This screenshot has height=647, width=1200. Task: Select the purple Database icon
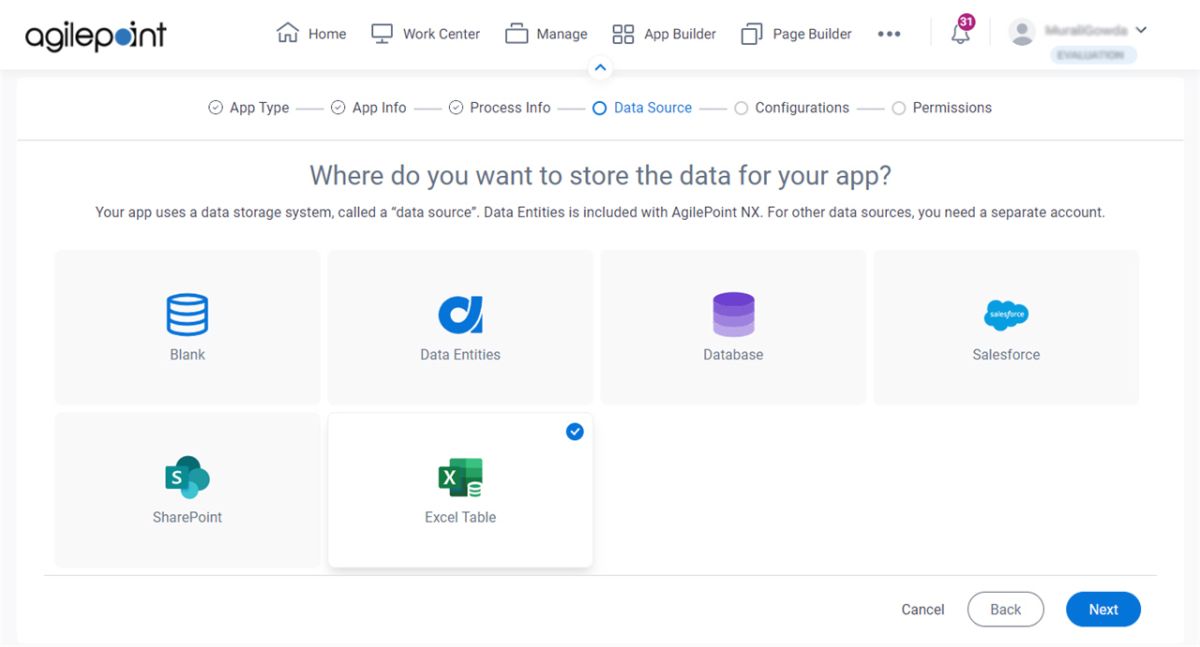point(733,314)
